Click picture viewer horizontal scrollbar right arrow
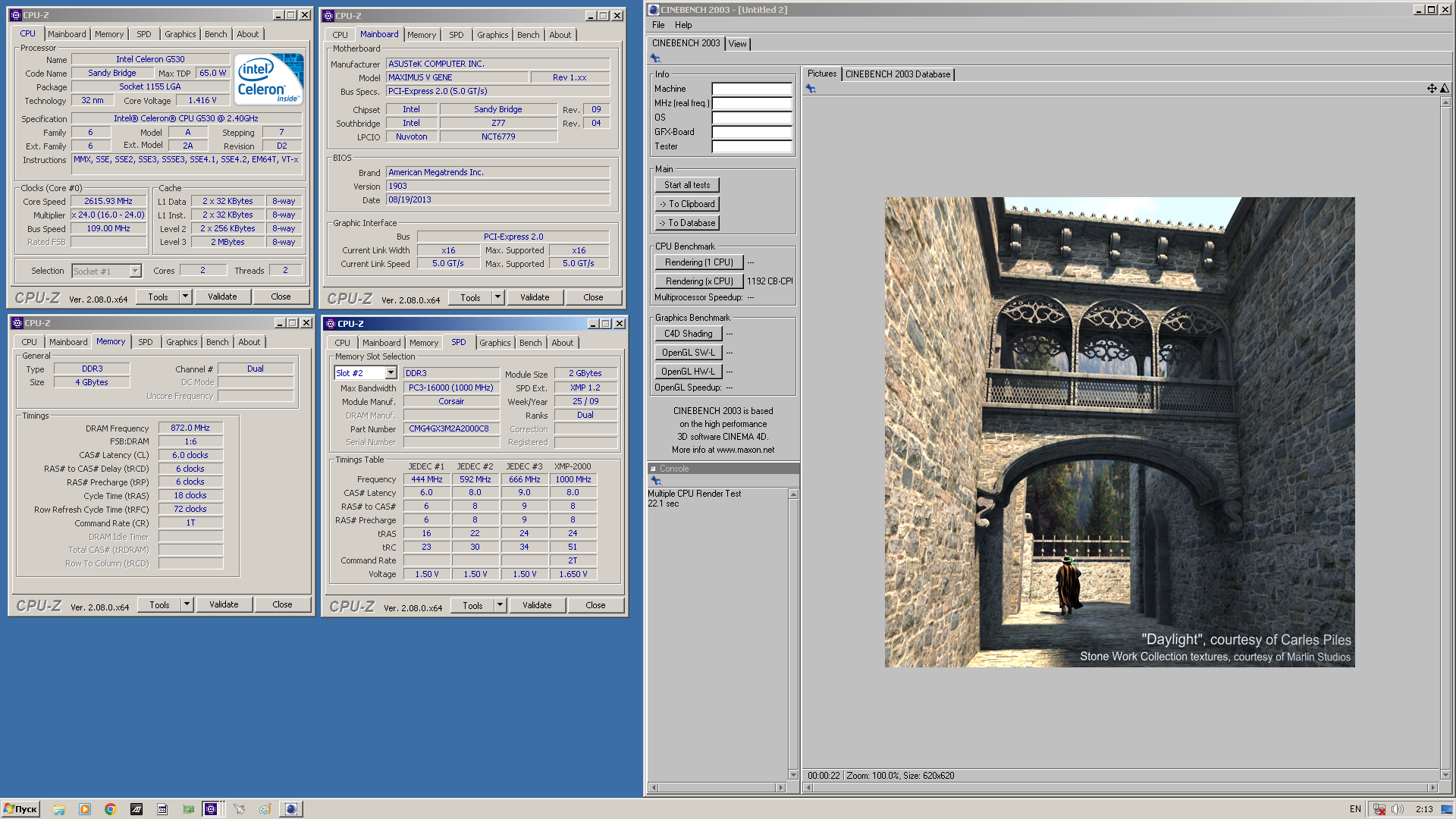Image resolution: width=1456 pixels, height=819 pixels. (1432, 787)
